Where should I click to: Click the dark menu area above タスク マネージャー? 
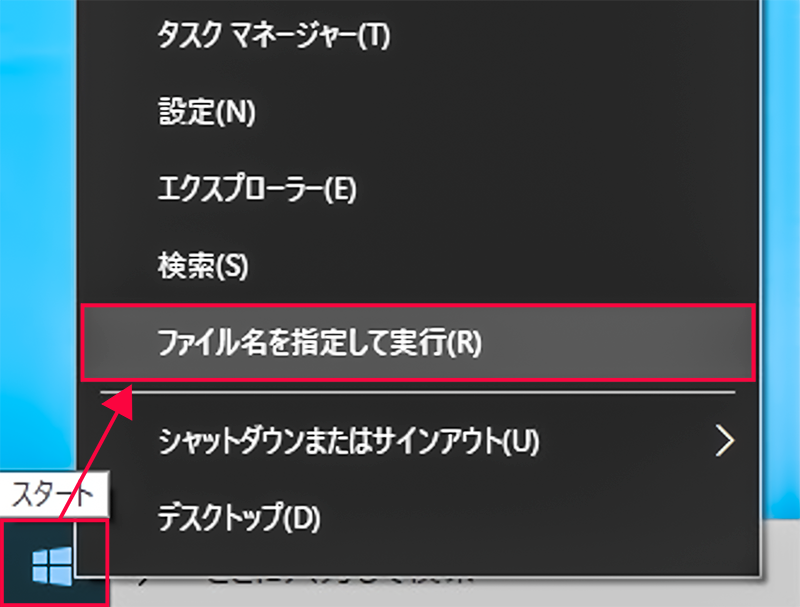point(417,9)
